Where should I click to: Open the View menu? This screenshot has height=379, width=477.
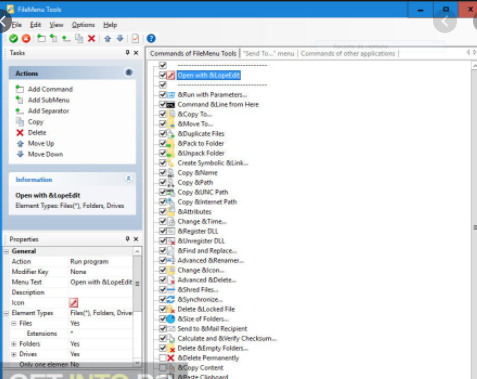click(x=56, y=25)
